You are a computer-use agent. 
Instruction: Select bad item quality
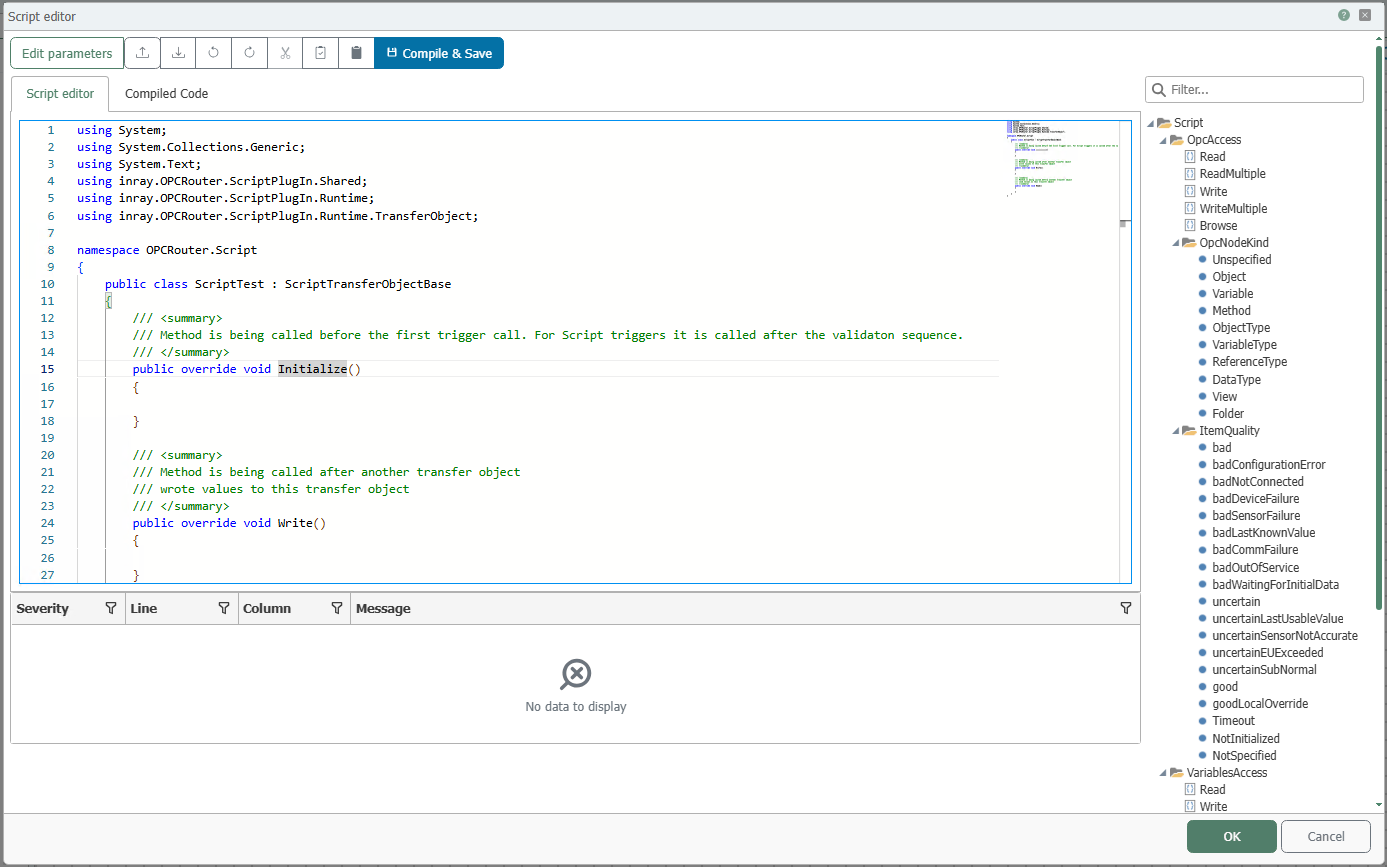click(x=1222, y=448)
